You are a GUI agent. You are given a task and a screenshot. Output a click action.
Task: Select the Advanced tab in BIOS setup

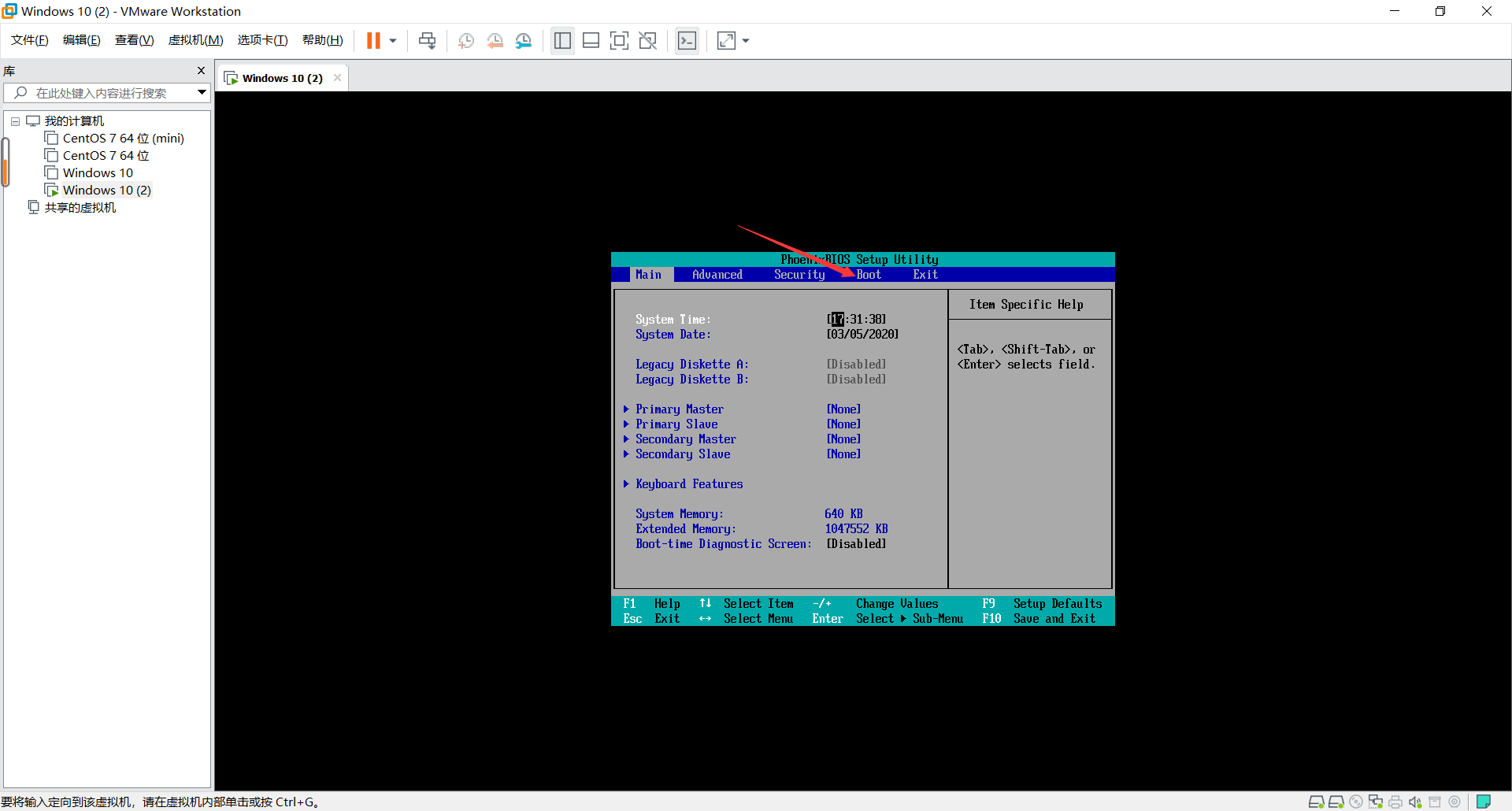coord(717,275)
